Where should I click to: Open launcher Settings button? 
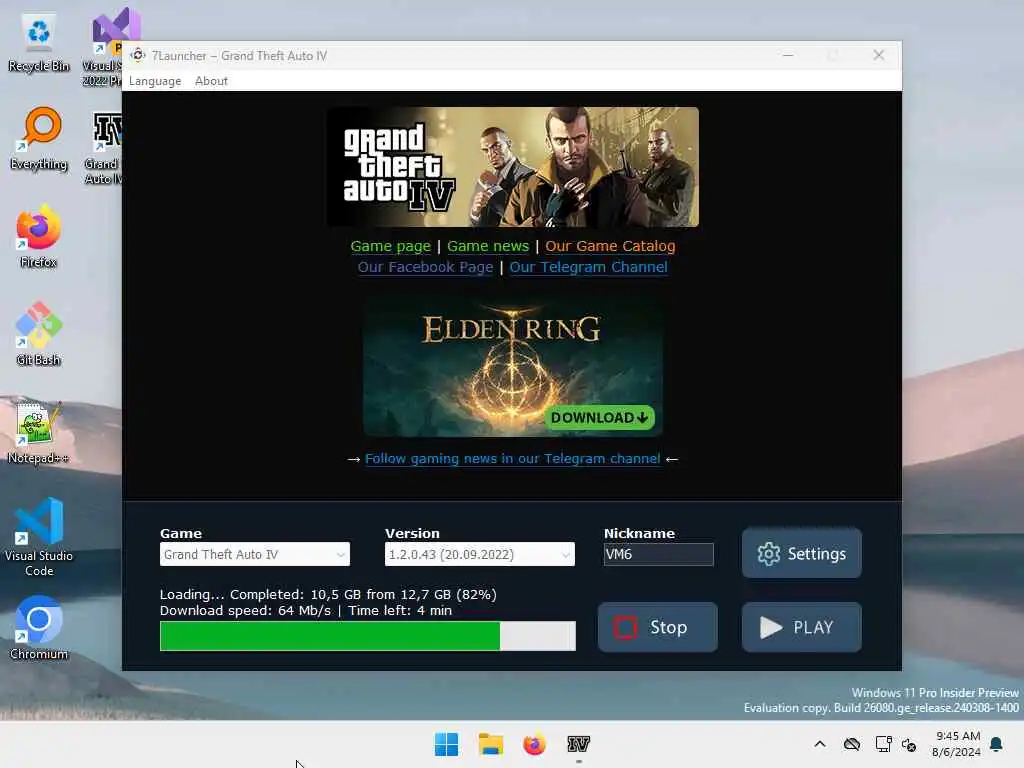[x=801, y=554]
